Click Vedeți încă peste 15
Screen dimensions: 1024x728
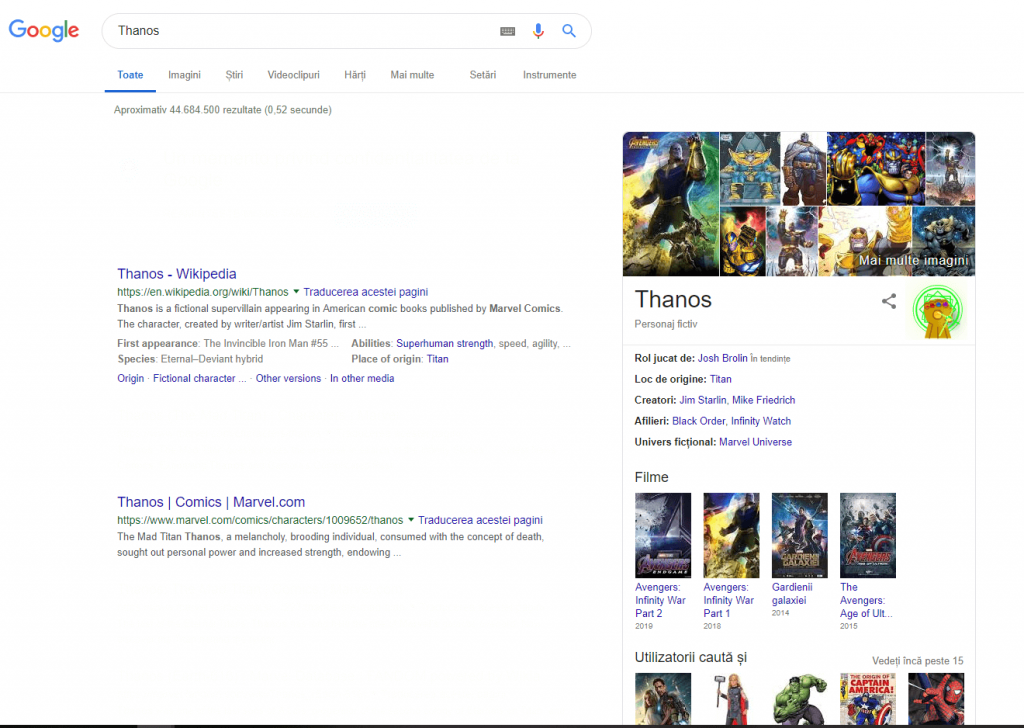(918, 661)
